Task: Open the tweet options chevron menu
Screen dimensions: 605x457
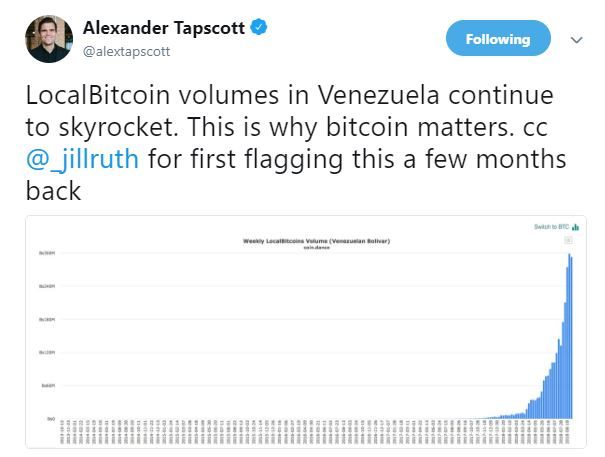Action: (576, 40)
